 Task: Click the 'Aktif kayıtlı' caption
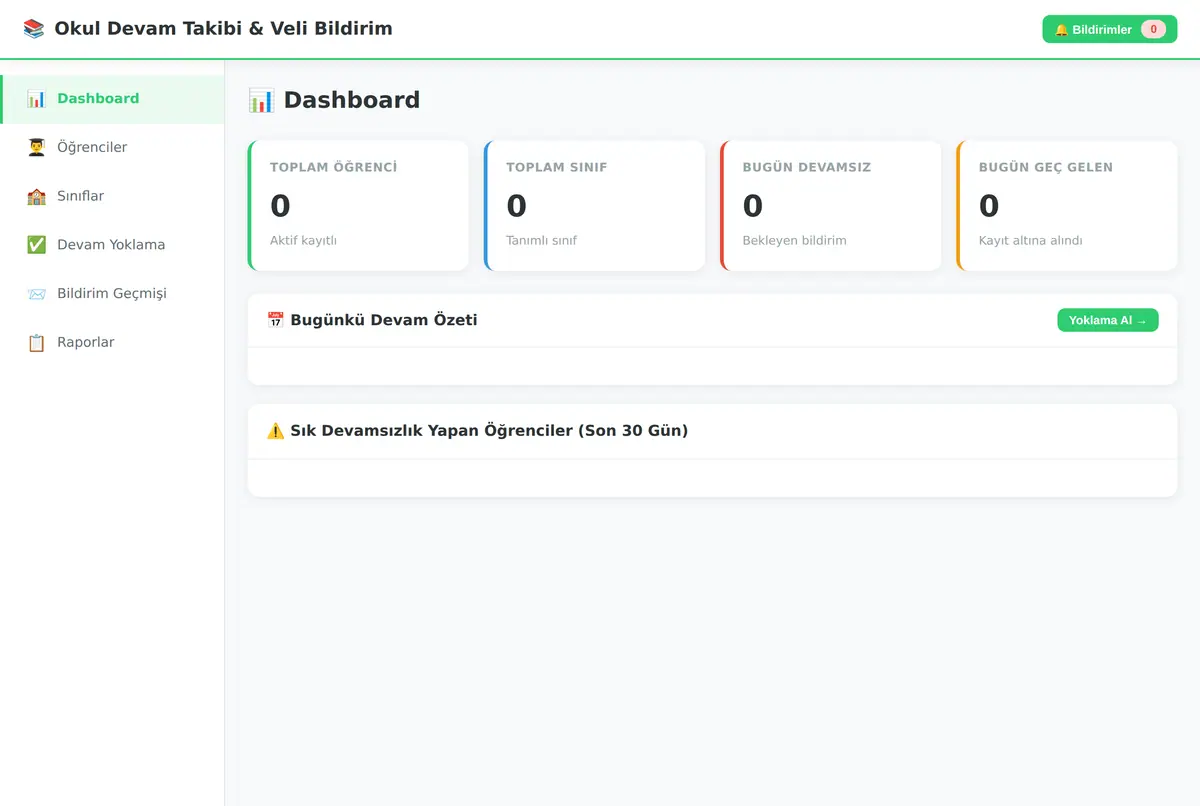pos(303,241)
